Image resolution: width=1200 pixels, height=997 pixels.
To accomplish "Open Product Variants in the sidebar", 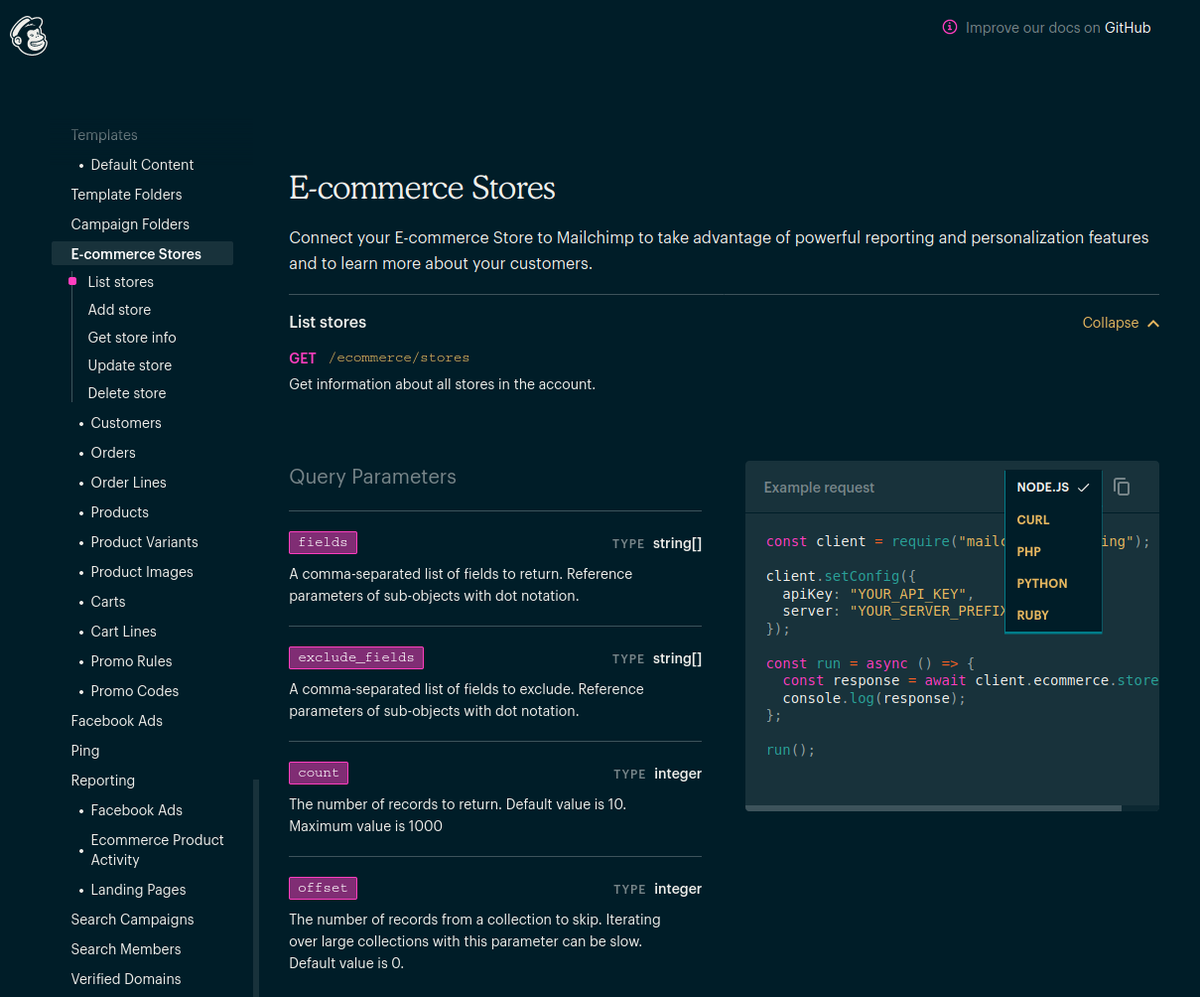I will (144, 542).
